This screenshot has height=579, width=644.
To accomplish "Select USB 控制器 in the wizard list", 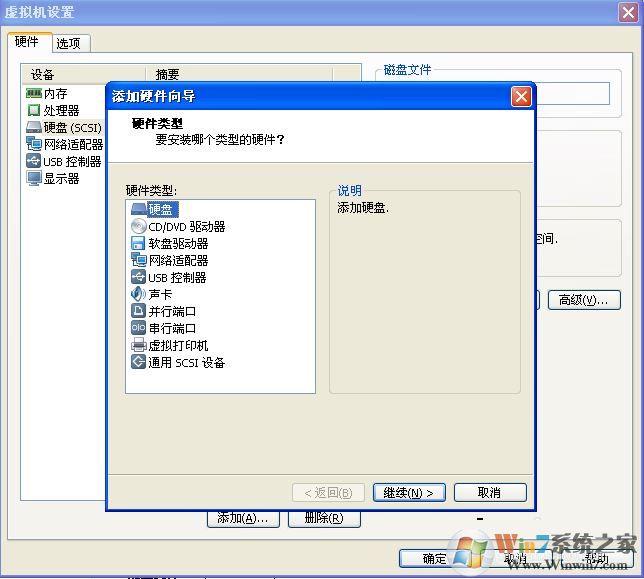I will coord(177,278).
